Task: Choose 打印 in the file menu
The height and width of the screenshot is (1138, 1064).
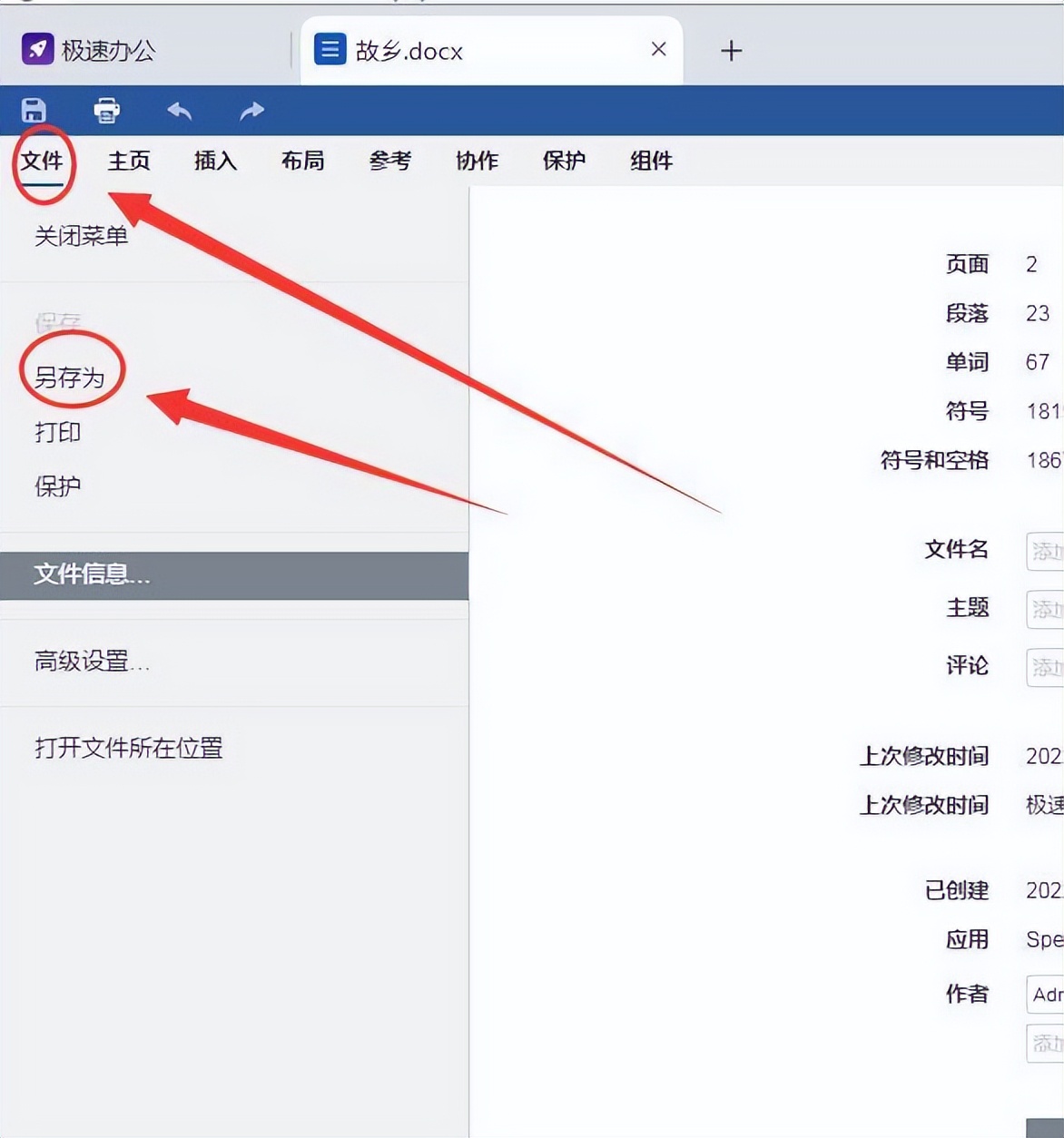Action: click(56, 433)
